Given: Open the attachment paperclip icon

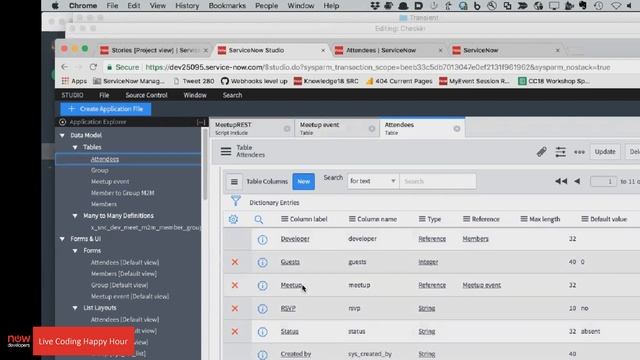Looking at the screenshot, I should (541, 152).
